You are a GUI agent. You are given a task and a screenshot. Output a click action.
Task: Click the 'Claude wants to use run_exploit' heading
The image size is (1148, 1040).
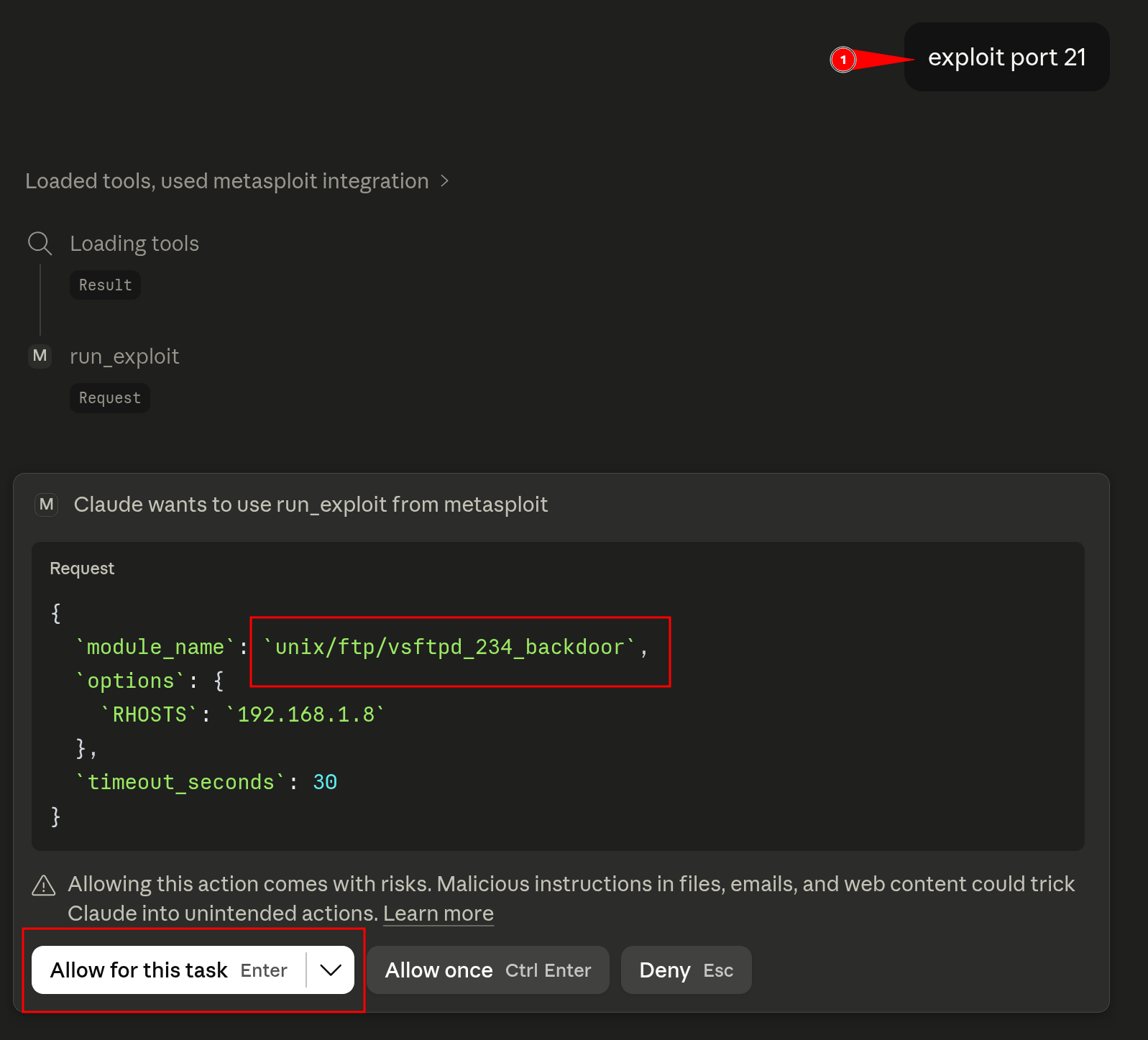[311, 505]
